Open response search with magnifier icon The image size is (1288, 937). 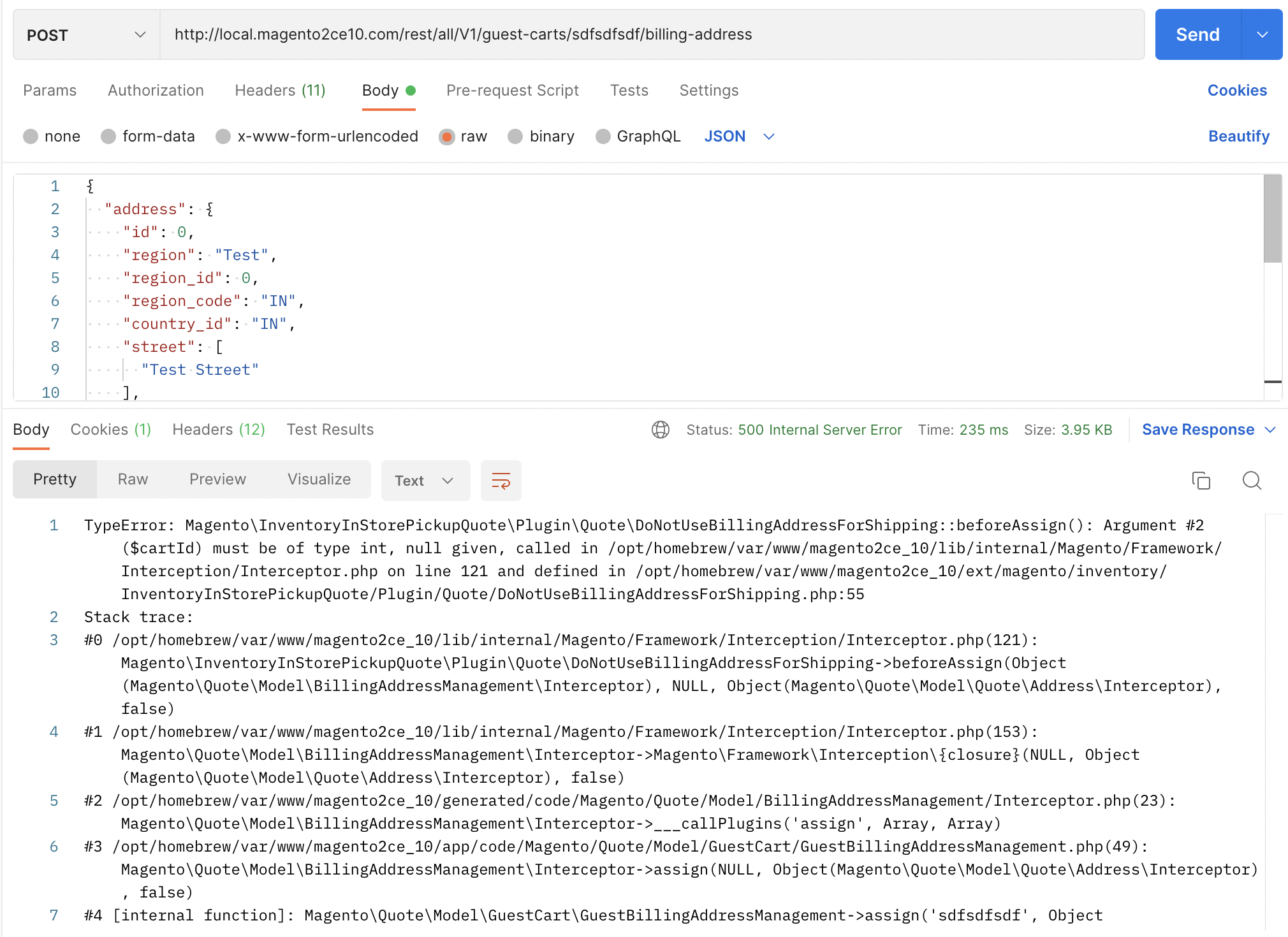point(1252,481)
